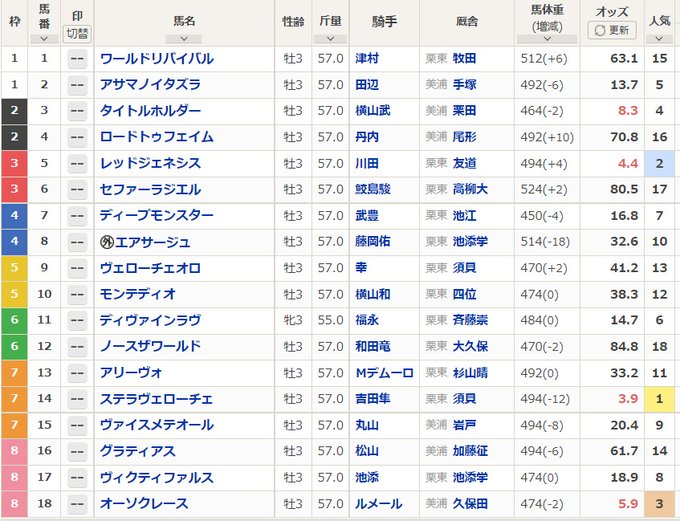The height and width of the screenshot is (521, 680).
Task: Open jockey ルメール profile
Action: point(379,504)
